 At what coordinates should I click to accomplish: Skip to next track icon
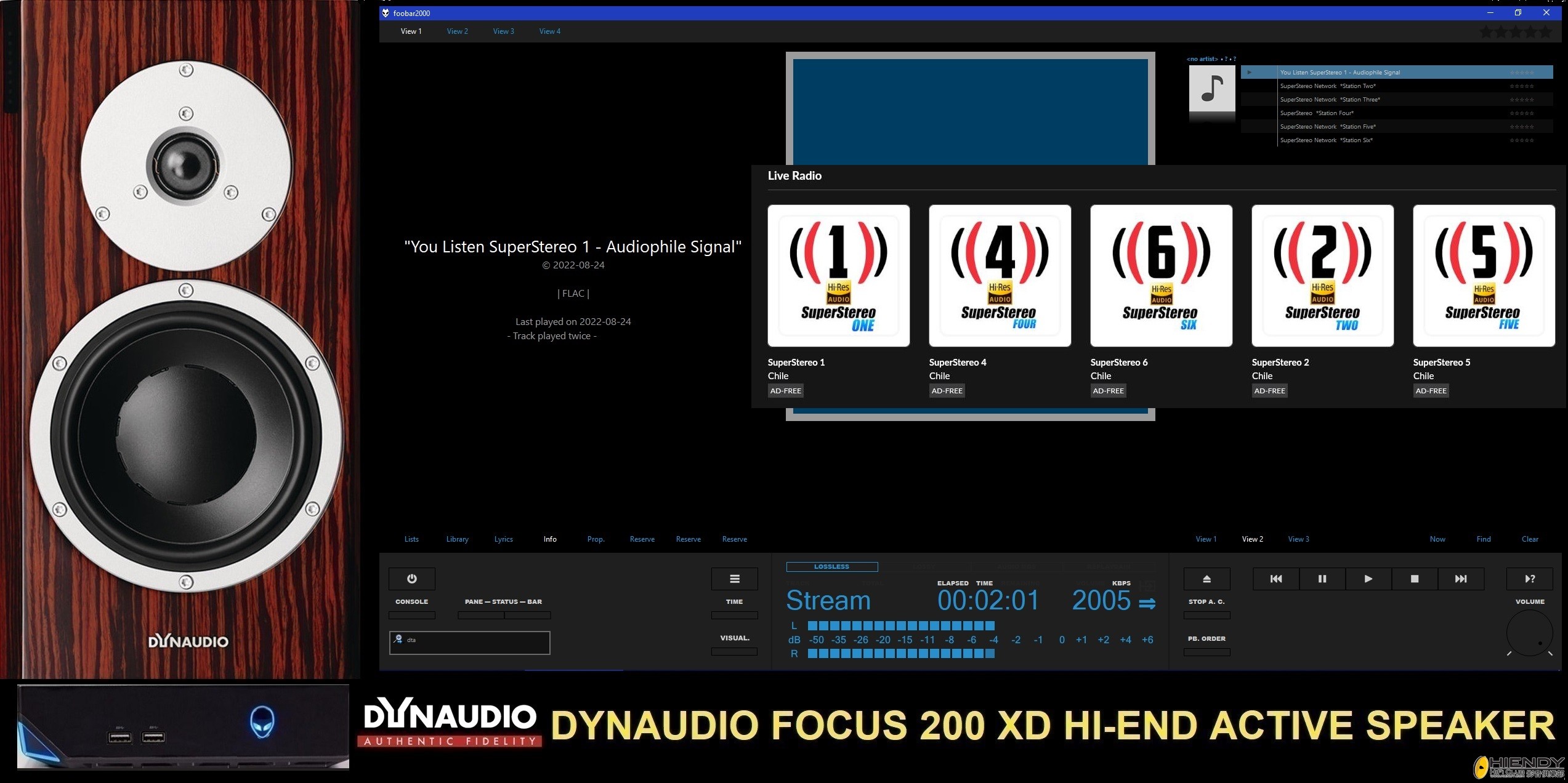pyautogui.click(x=1460, y=579)
